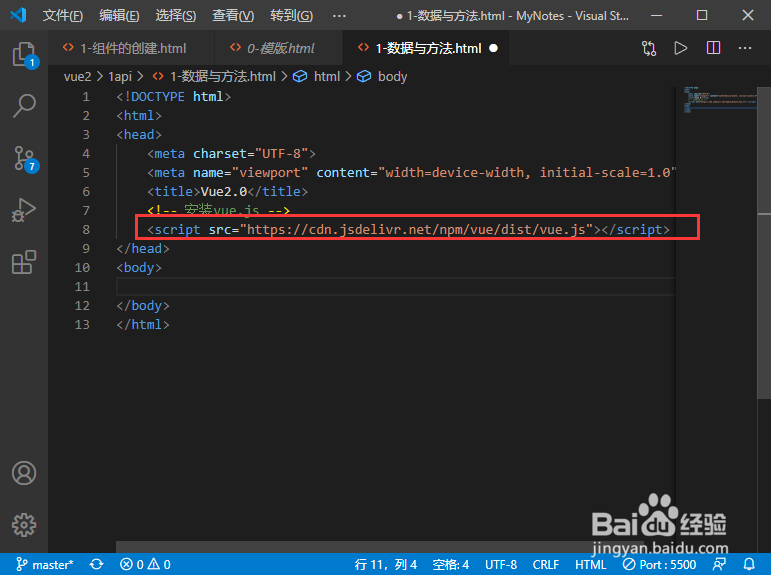
Task: Change file encoding UTF-8
Action: 501,564
